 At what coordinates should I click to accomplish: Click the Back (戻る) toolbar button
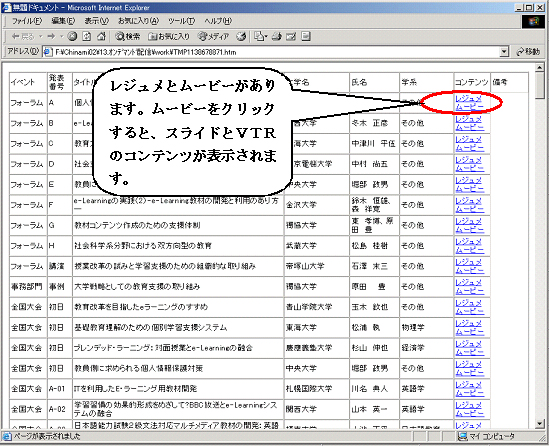(23, 36)
